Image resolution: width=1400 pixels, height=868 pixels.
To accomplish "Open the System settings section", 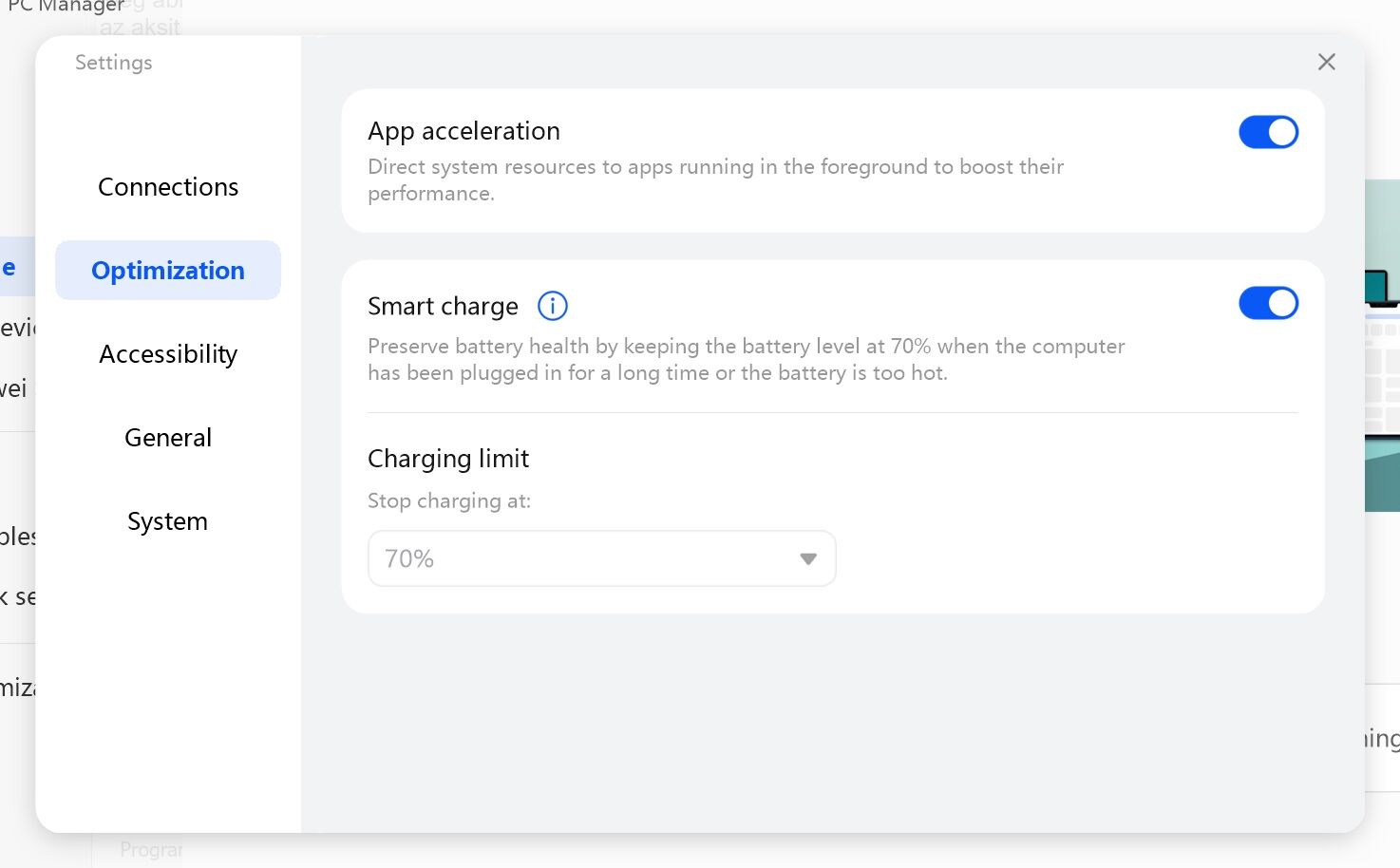I will (x=168, y=521).
